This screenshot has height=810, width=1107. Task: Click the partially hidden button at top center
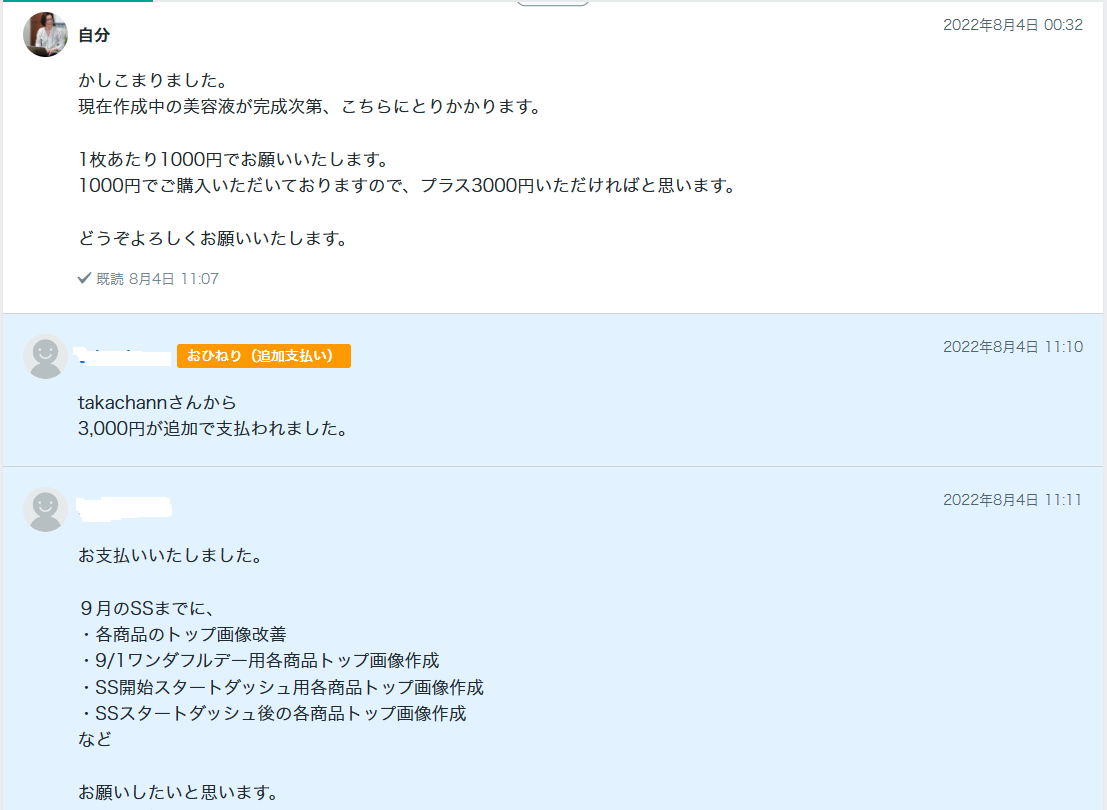552,4
